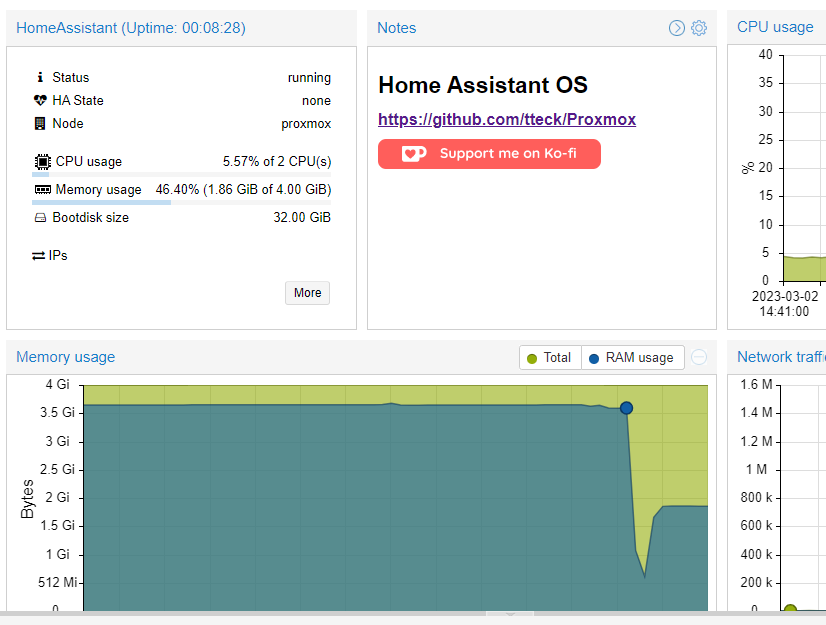
Task: Toggle the Total legend item
Action: (550, 358)
